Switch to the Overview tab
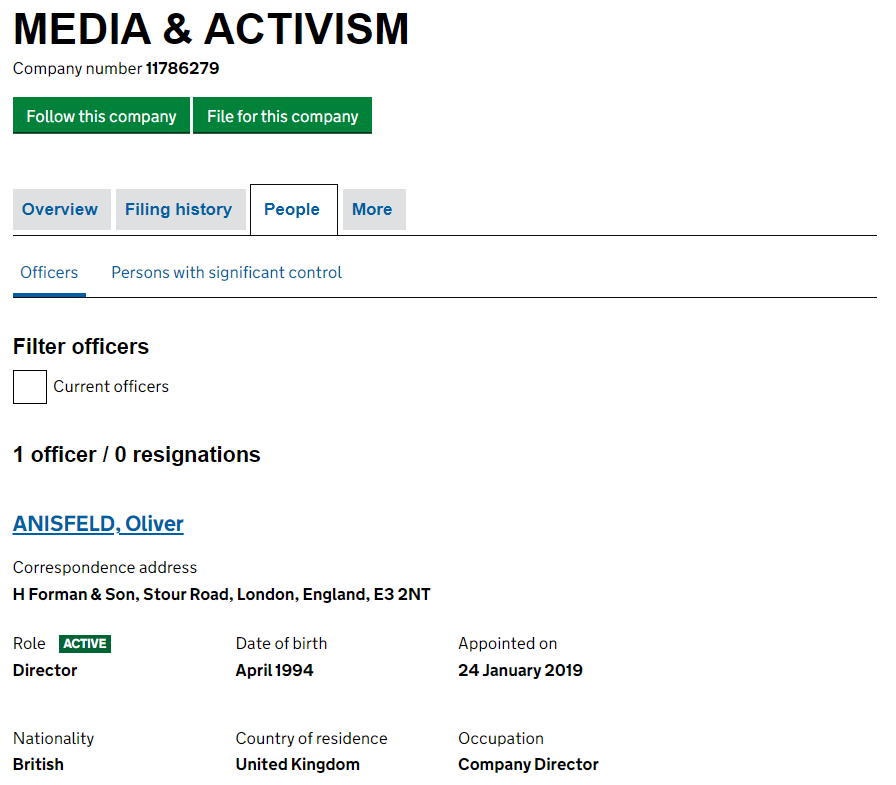Image resolution: width=896 pixels, height=785 pixels. 61,209
